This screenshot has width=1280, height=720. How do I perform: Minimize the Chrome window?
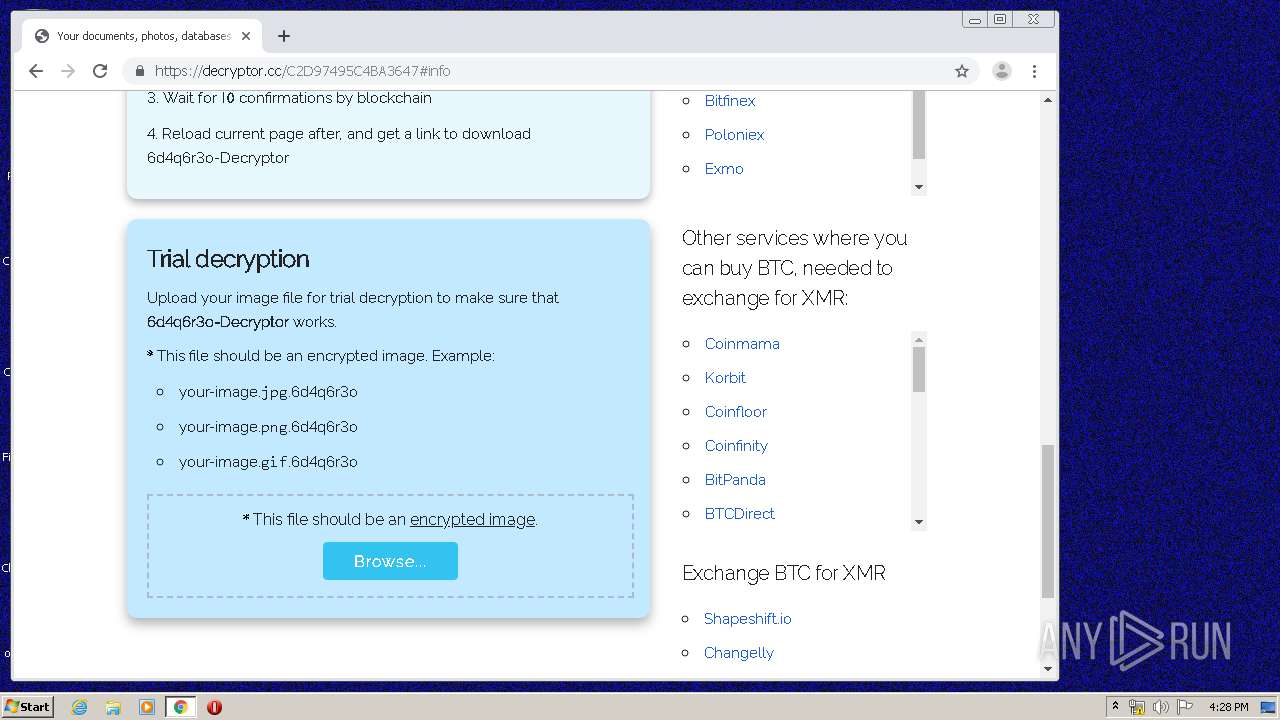coord(974,19)
